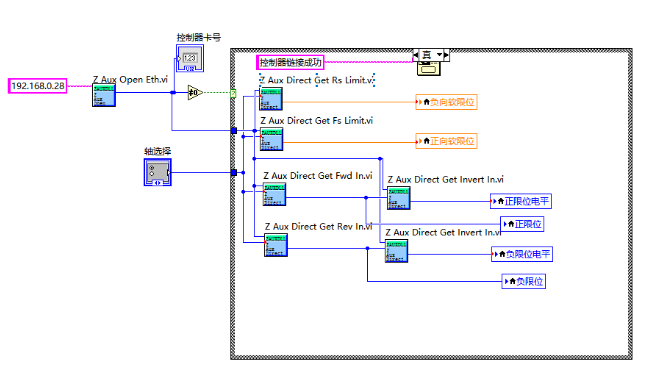Go to previous case with left arrow
Image resolution: width=656 pixels, height=379 pixels.
coord(416,55)
